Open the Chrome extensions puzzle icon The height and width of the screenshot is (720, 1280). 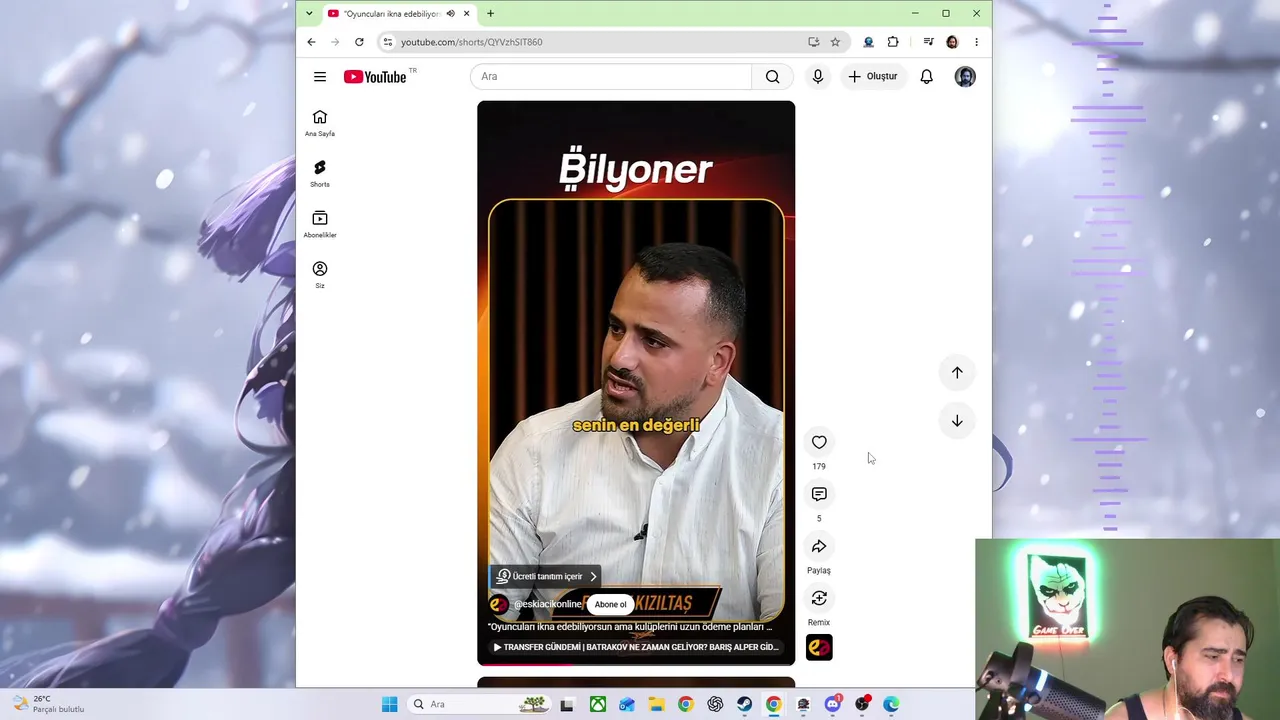[x=893, y=42]
